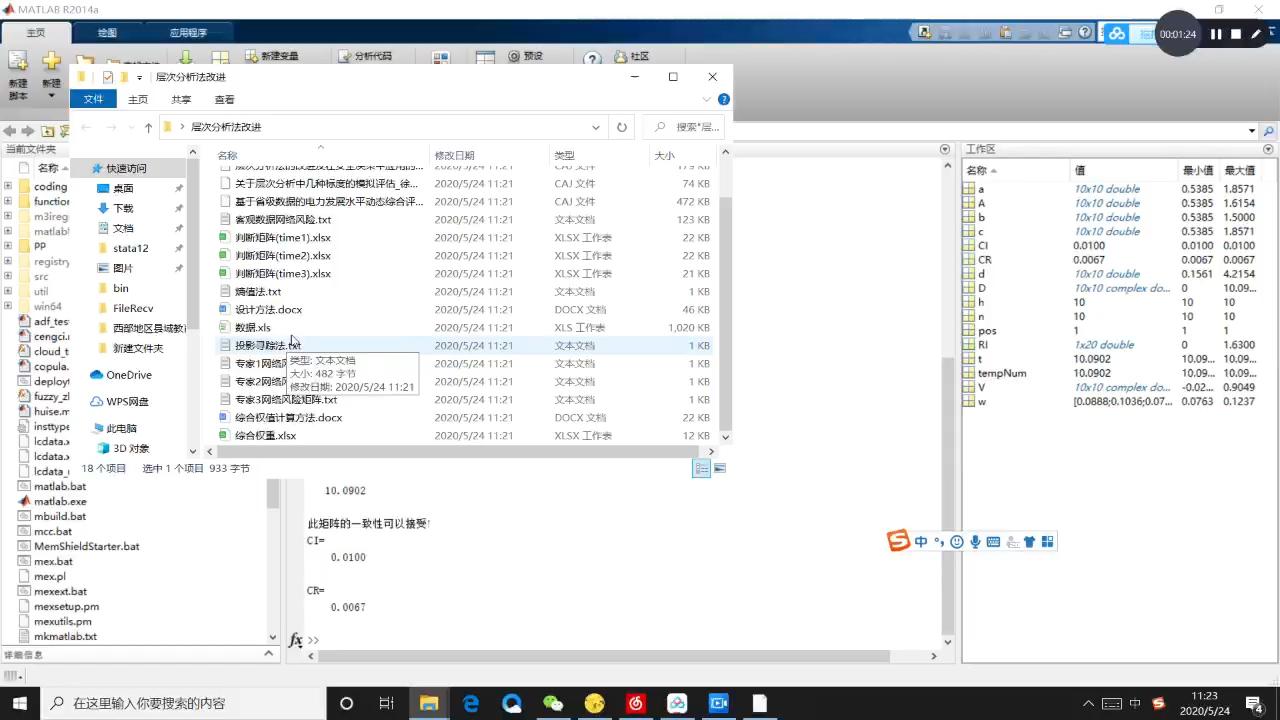This screenshot has height=720, width=1280.
Task: Activate the Sogou input microphone icon
Action: pyautogui.click(x=975, y=541)
